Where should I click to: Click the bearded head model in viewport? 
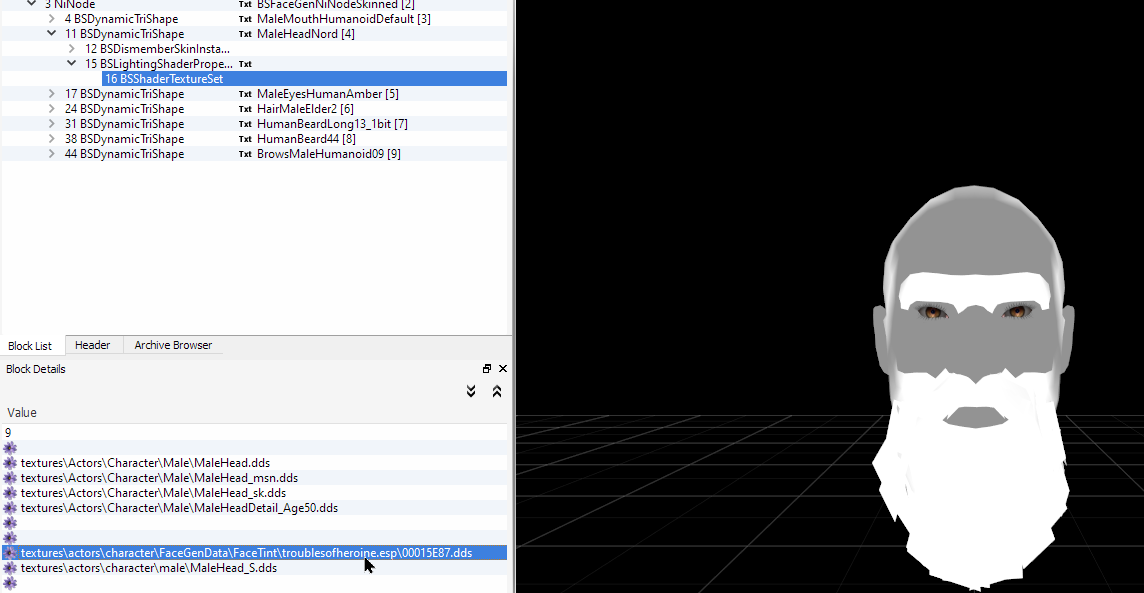pos(974,387)
